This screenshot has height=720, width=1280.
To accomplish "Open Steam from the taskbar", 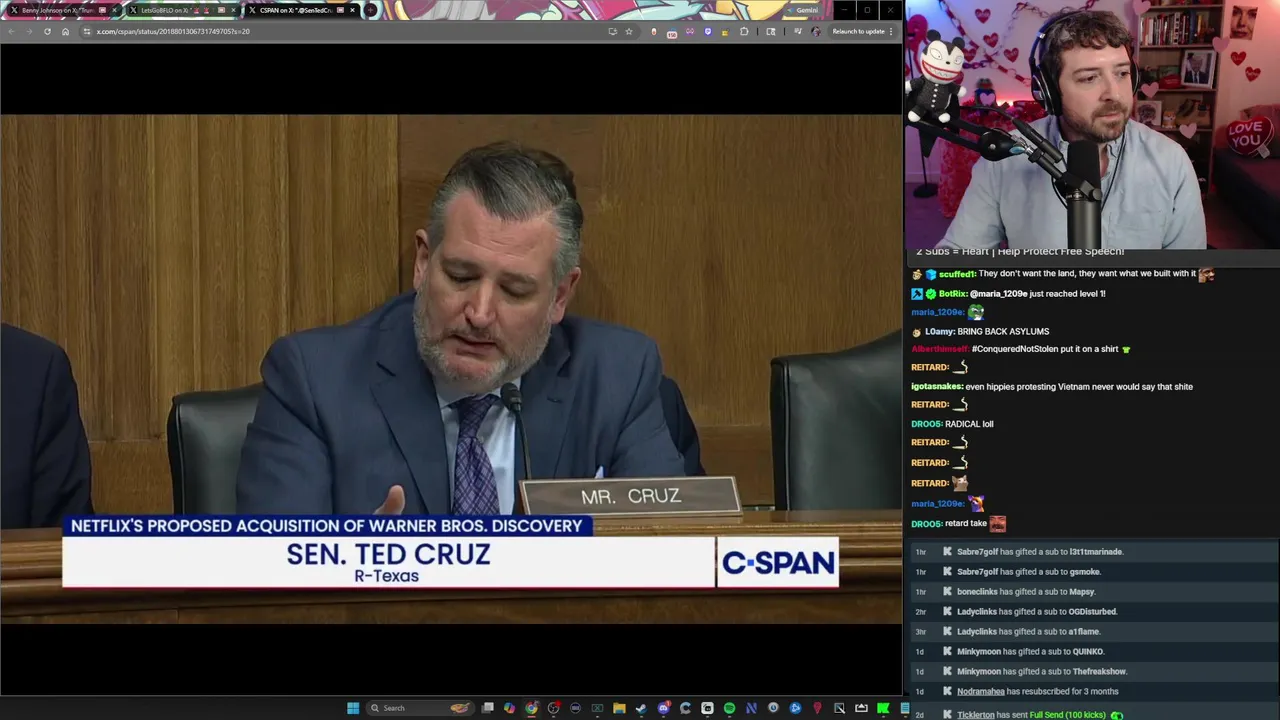I will pyautogui.click(x=641, y=708).
